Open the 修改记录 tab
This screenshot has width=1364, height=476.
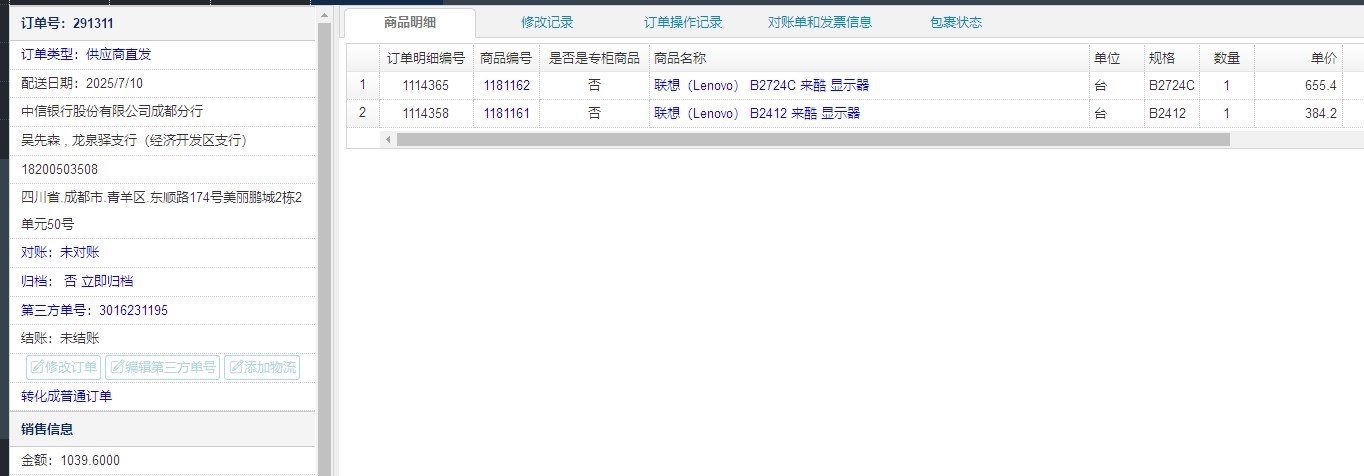[x=547, y=22]
